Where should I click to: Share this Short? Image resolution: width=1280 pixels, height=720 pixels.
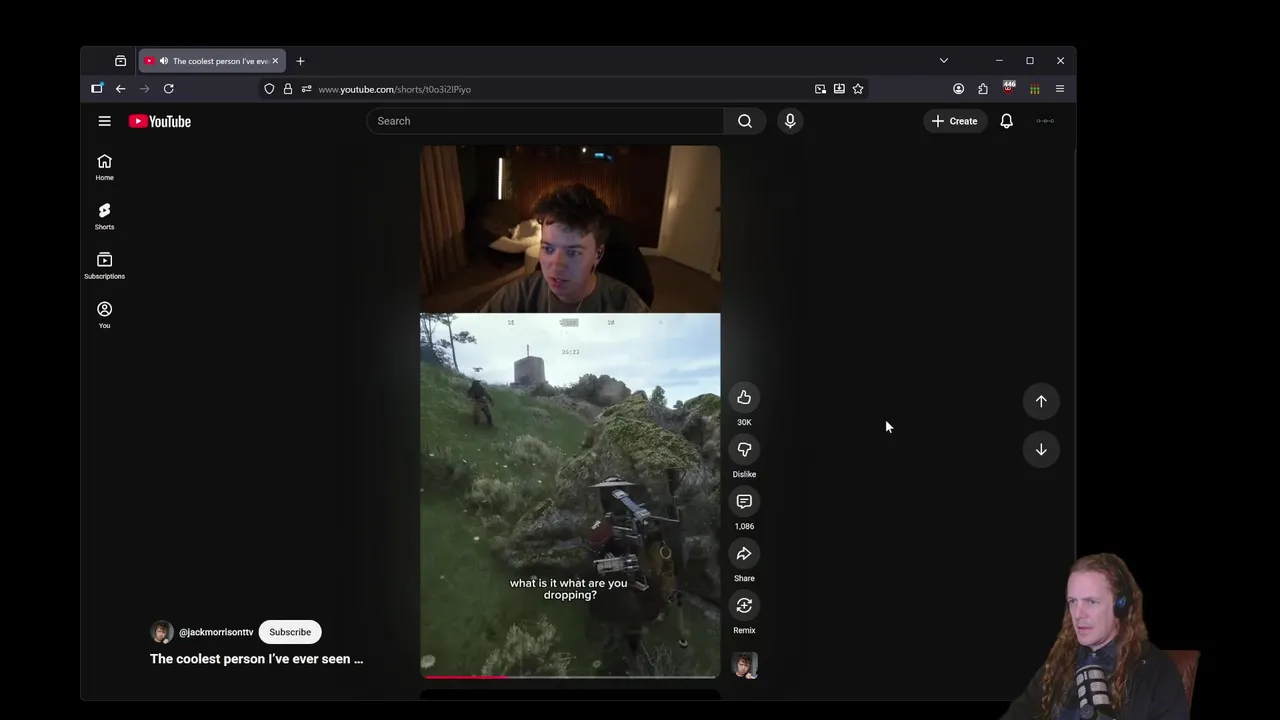[744, 554]
